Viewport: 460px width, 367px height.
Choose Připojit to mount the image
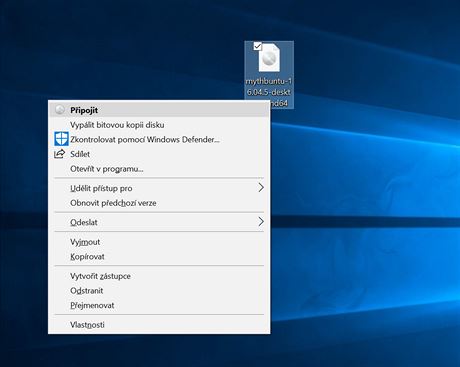coord(159,110)
